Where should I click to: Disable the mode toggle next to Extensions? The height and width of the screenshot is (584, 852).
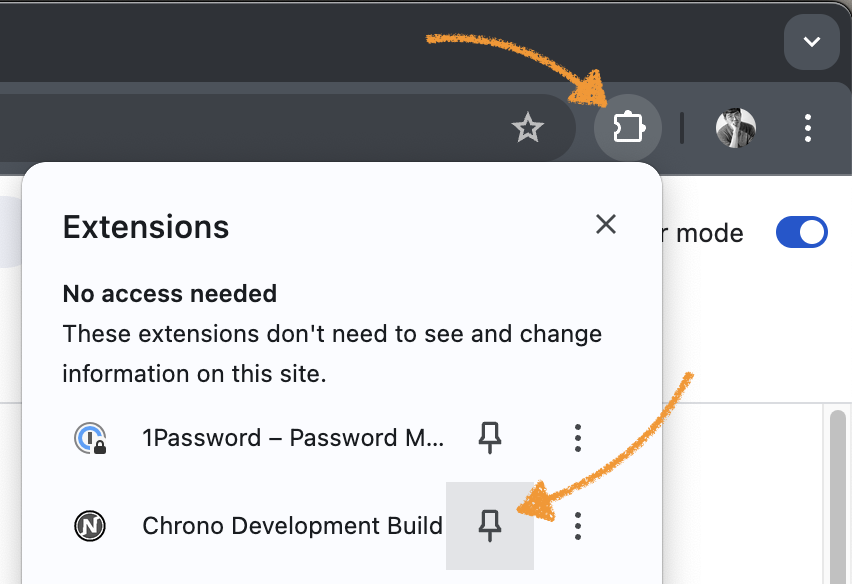point(802,232)
